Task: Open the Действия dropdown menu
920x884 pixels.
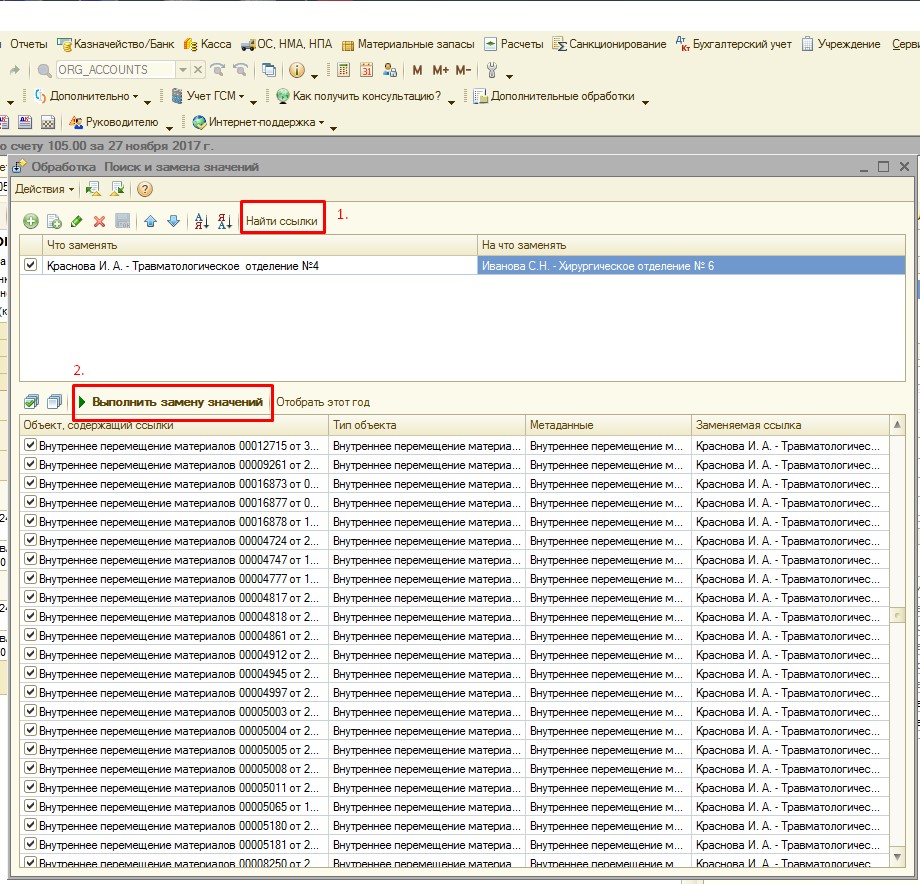Action: (44, 189)
